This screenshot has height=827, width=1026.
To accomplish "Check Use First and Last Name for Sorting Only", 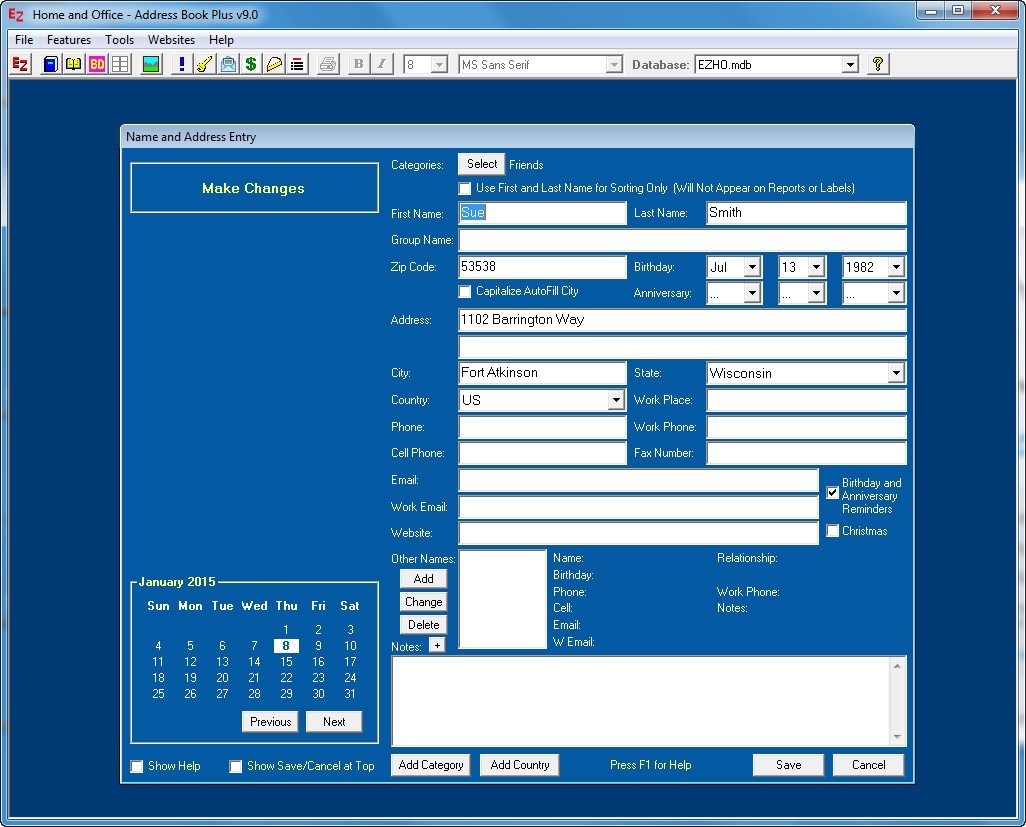I will pos(465,188).
